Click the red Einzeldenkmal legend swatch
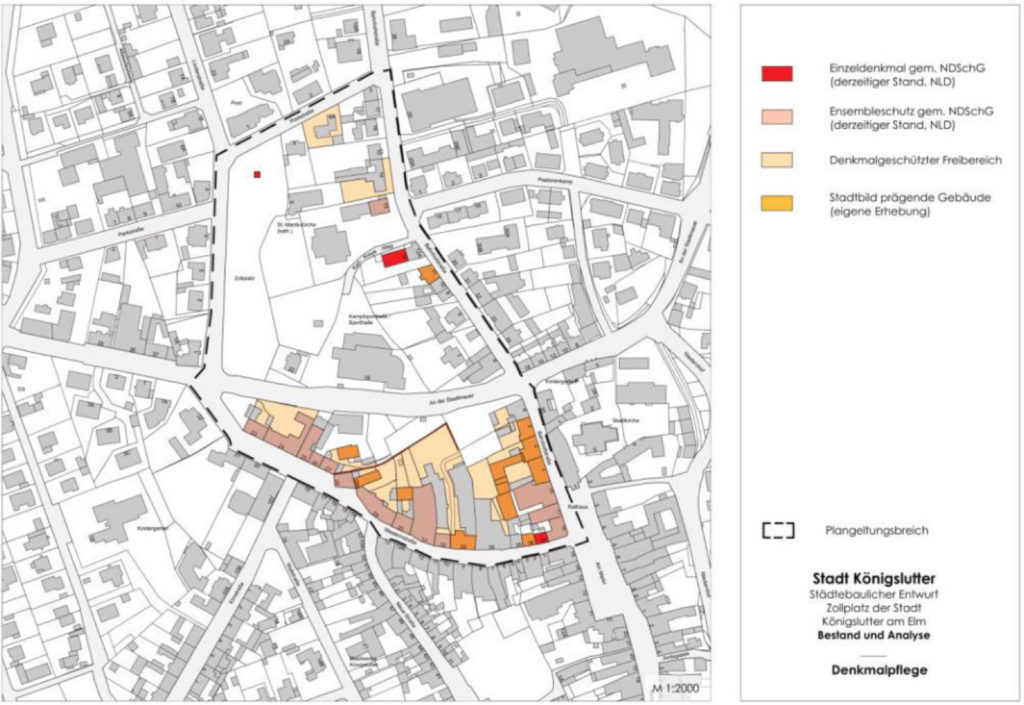The height and width of the screenshot is (705, 1024). [x=777, y=73]
